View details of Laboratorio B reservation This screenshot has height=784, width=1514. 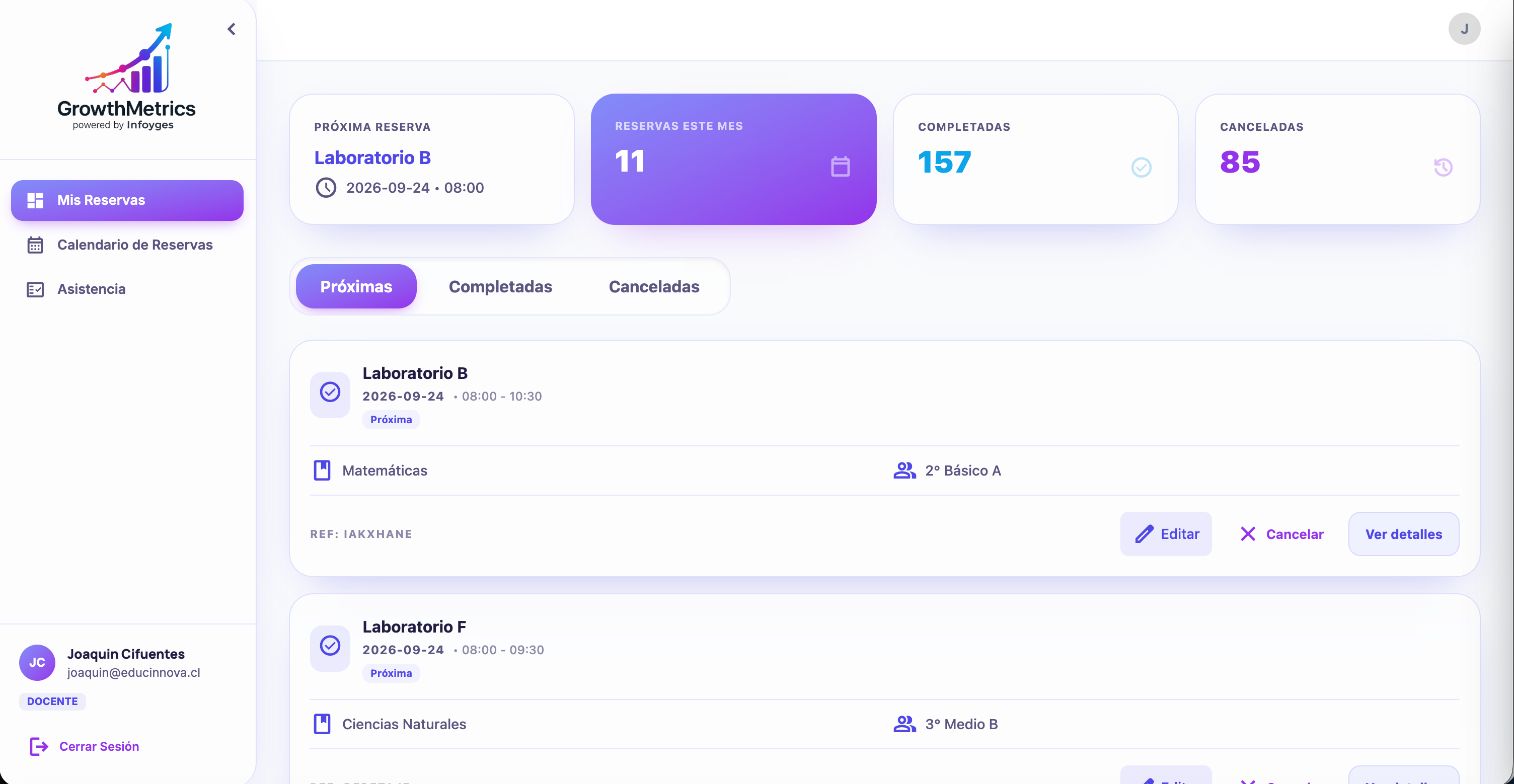pyautogui.click(x=1403, y=533)
